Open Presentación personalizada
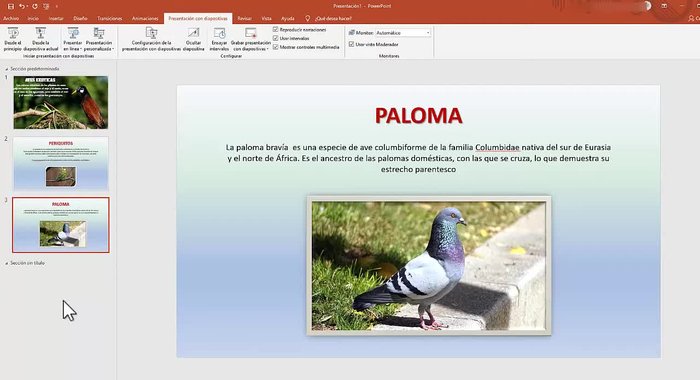This screenshot has width=700, height=380. pos(99,39)
